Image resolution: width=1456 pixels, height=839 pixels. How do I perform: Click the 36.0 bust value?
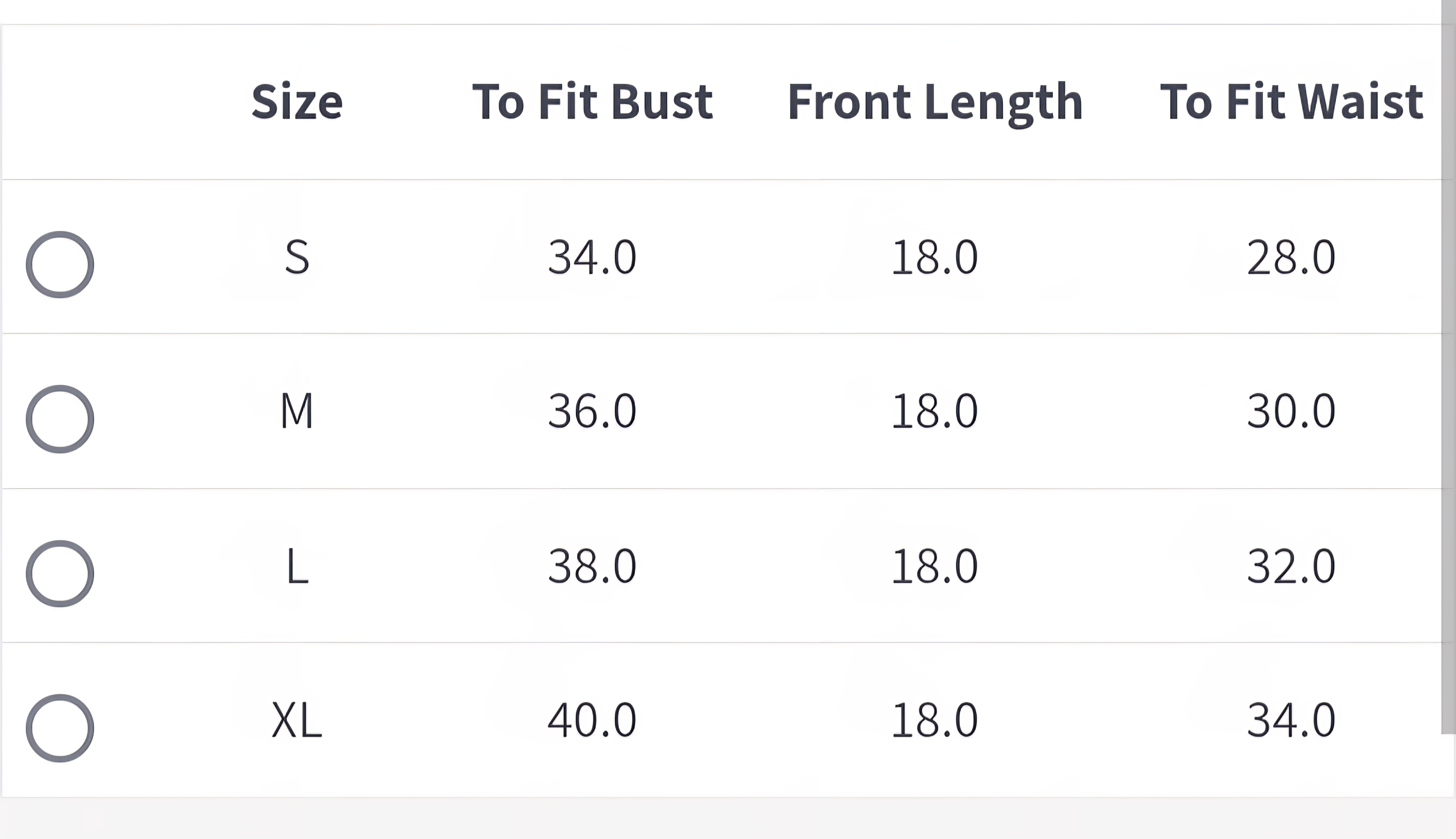[x=592, y=411]
